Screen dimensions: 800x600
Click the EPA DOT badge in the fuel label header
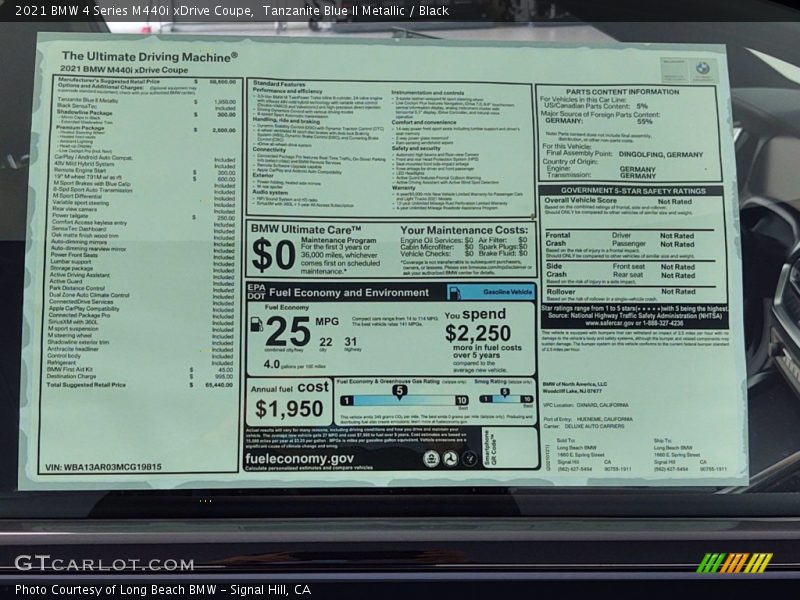pyautogui.click(x=256, y=292)
